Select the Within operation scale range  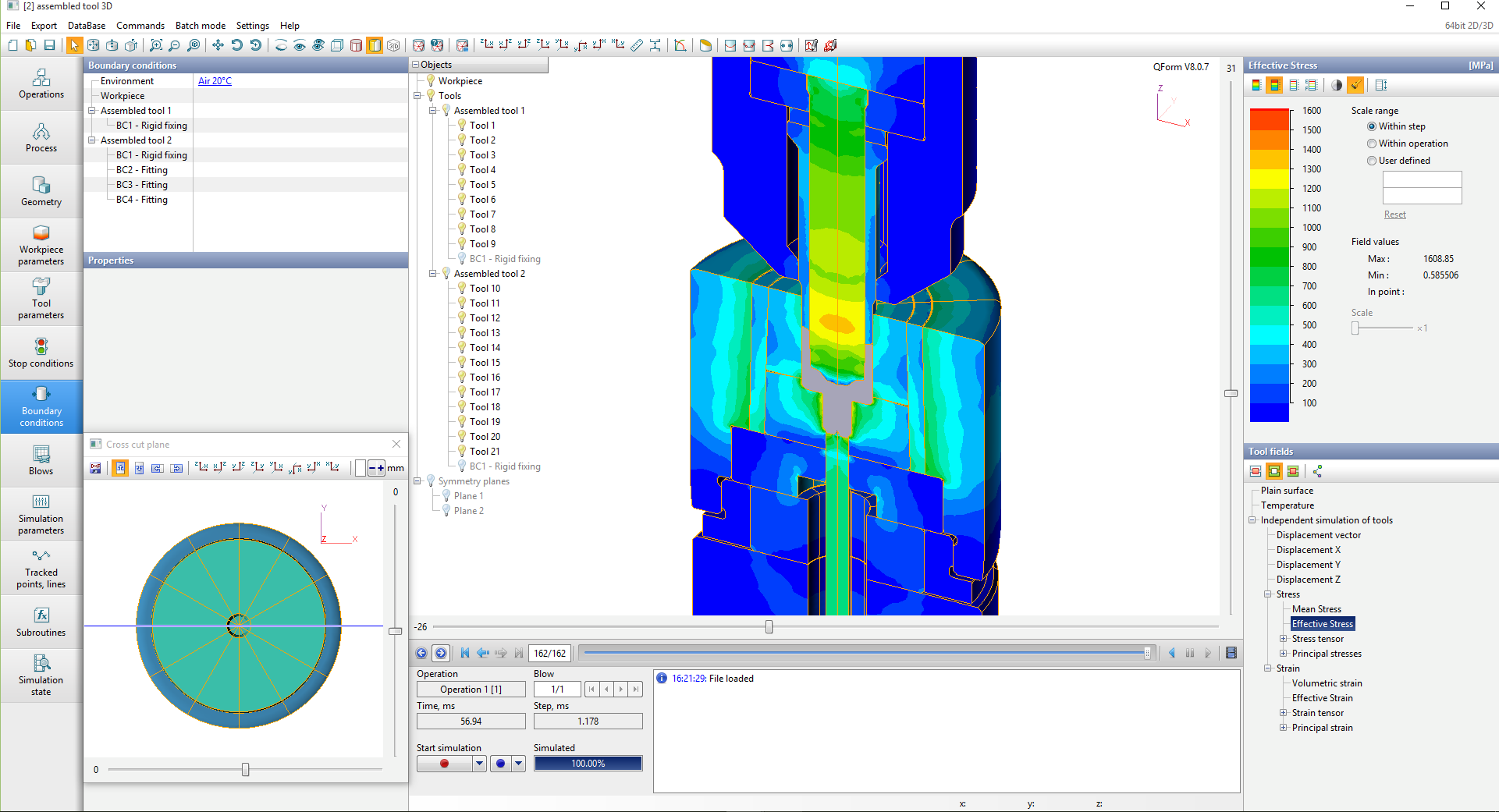point(1372,144)
